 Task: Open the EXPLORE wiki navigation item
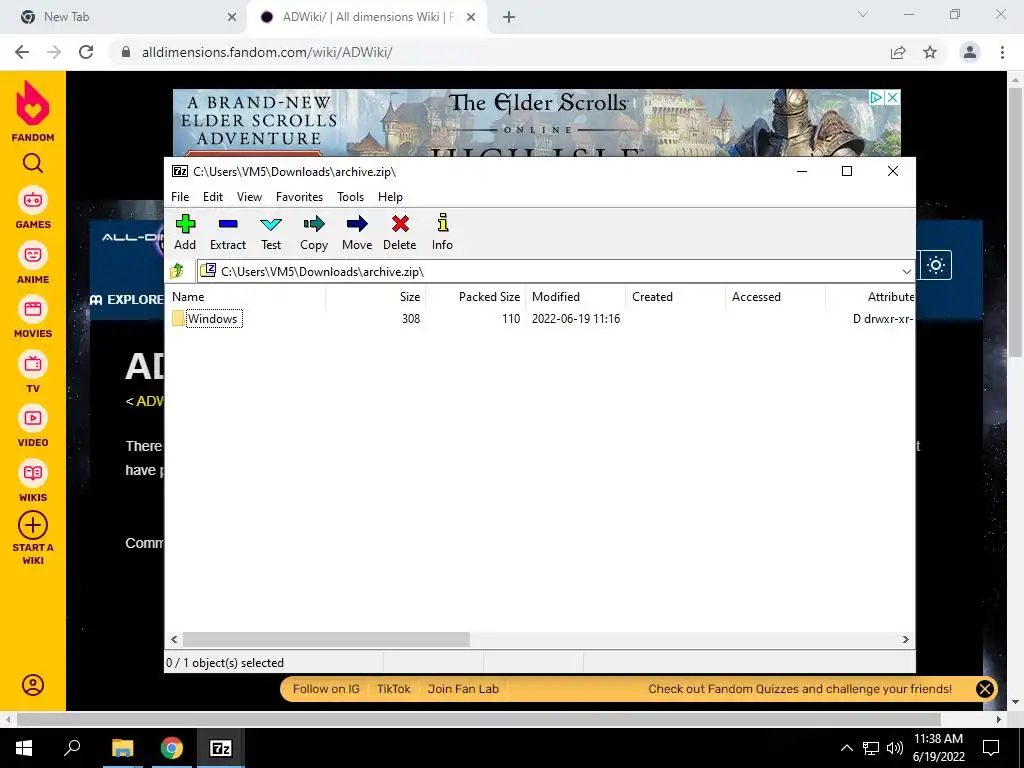coord(127,300)
